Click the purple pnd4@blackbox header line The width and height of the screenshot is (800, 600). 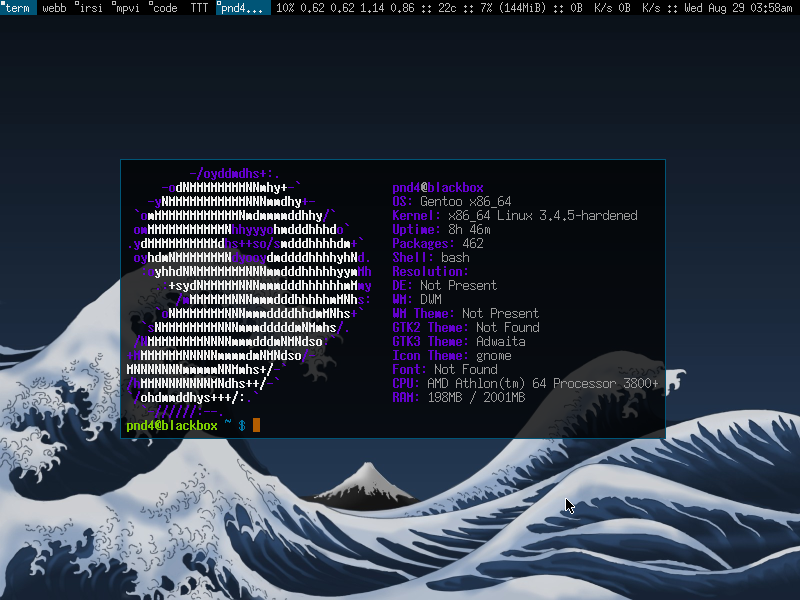(438, 187)
